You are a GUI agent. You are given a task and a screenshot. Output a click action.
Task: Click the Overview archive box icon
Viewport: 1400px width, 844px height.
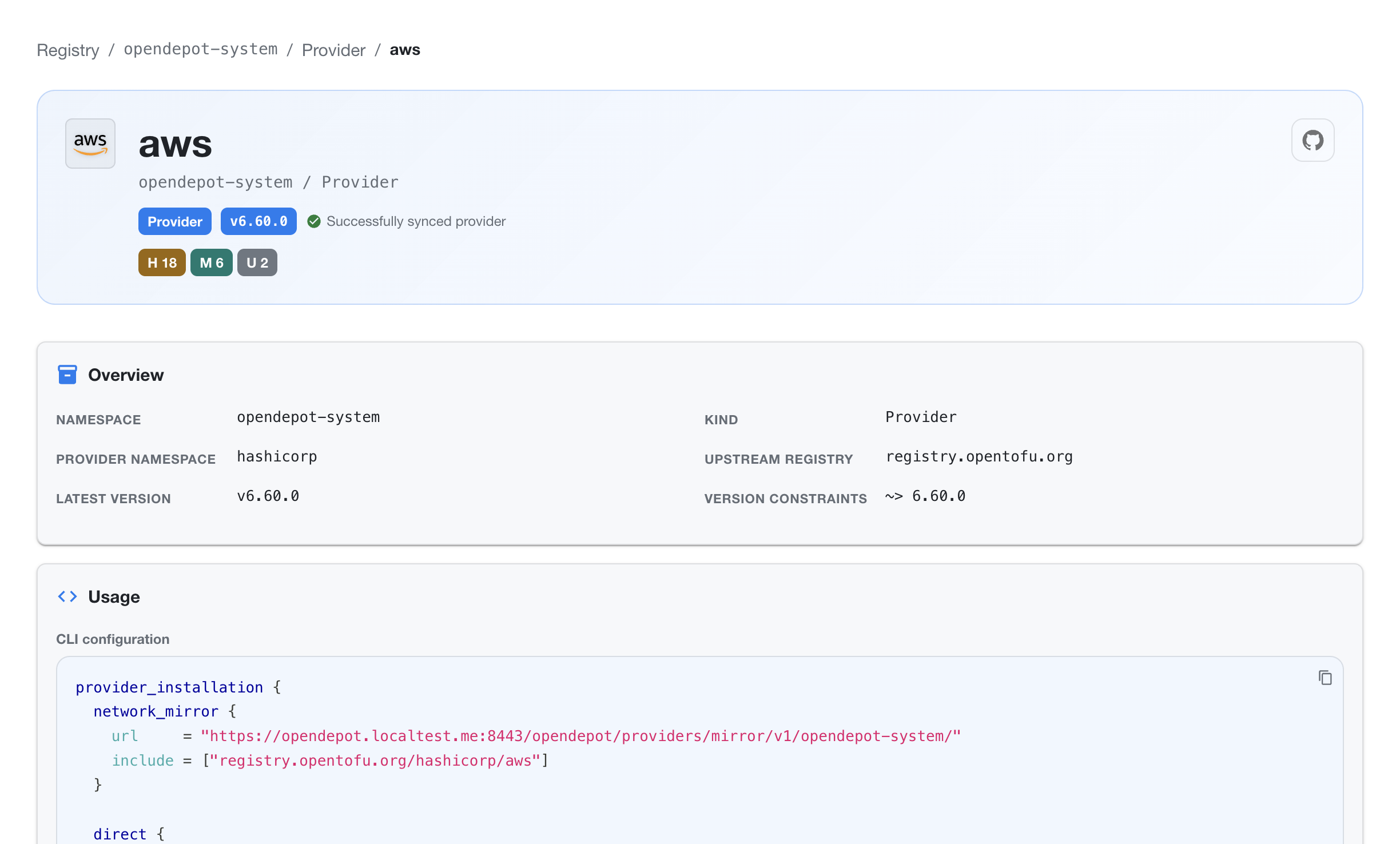pos(67,375)
